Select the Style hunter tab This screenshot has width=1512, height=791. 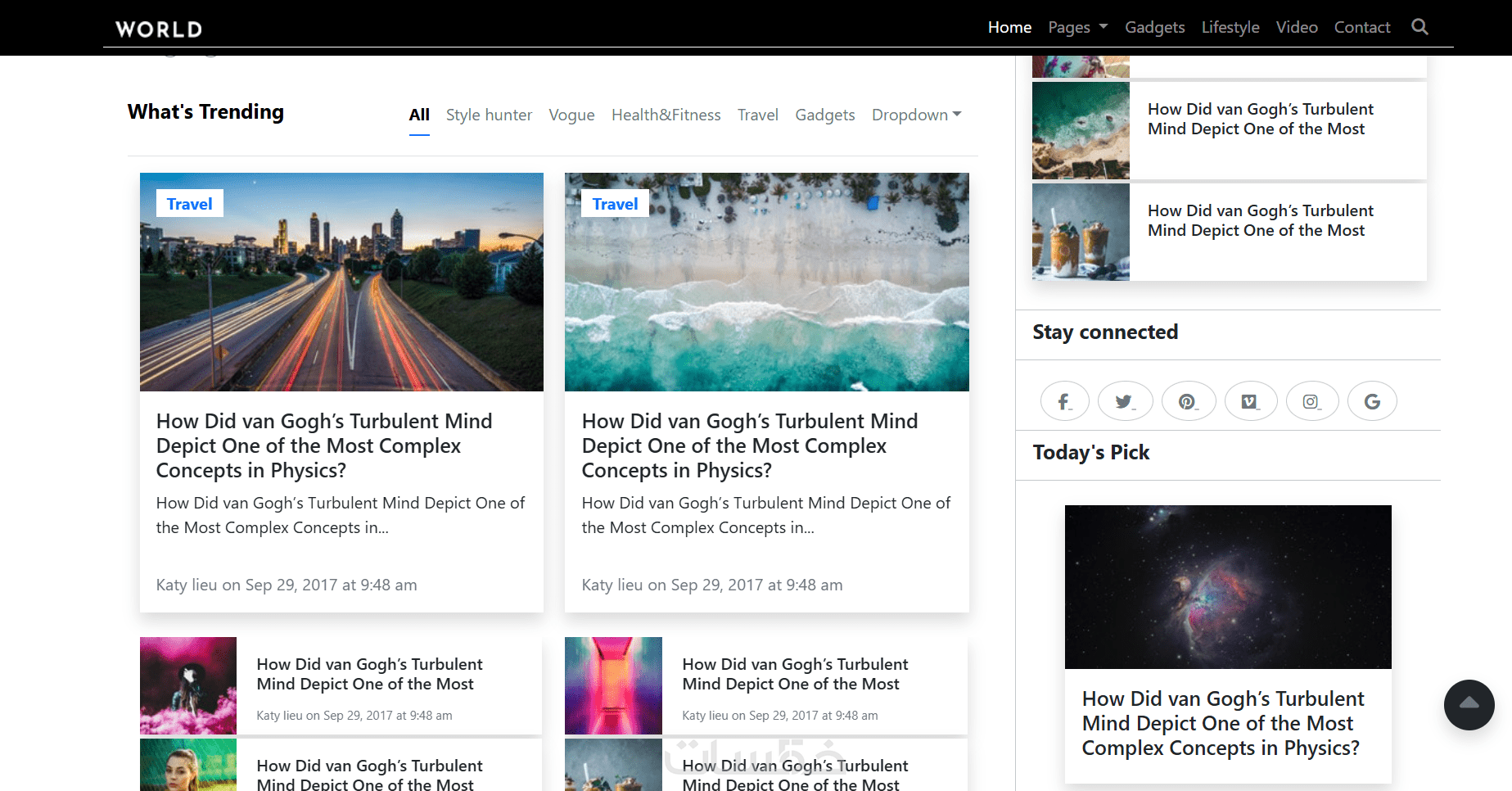[x=489, y=115]
